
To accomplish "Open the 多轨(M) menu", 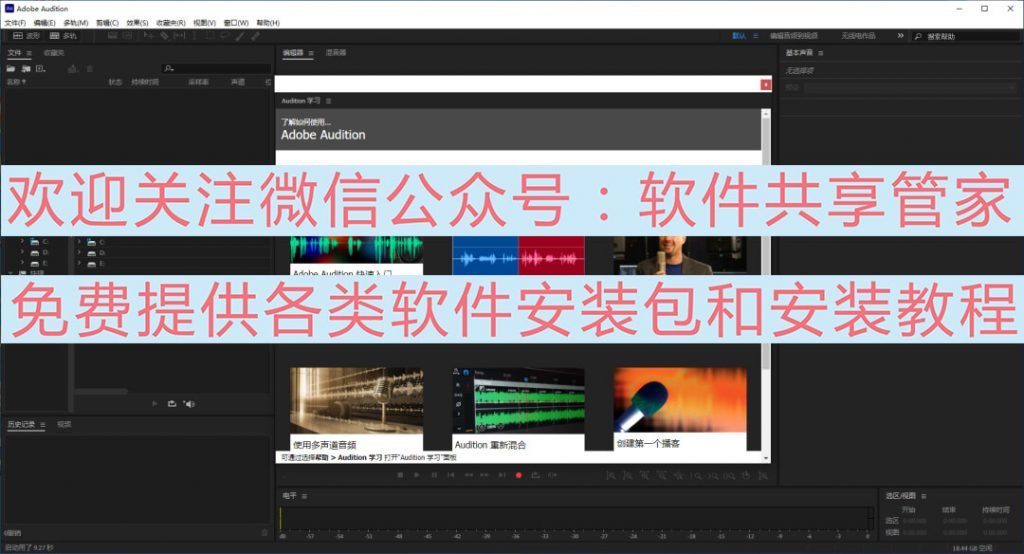I will 76,23.
